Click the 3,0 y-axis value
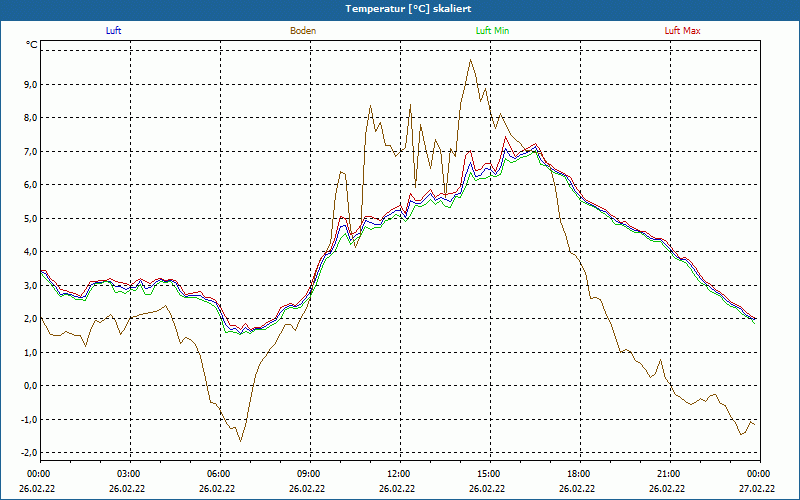 pyautogui.click(x=31, y=285)
